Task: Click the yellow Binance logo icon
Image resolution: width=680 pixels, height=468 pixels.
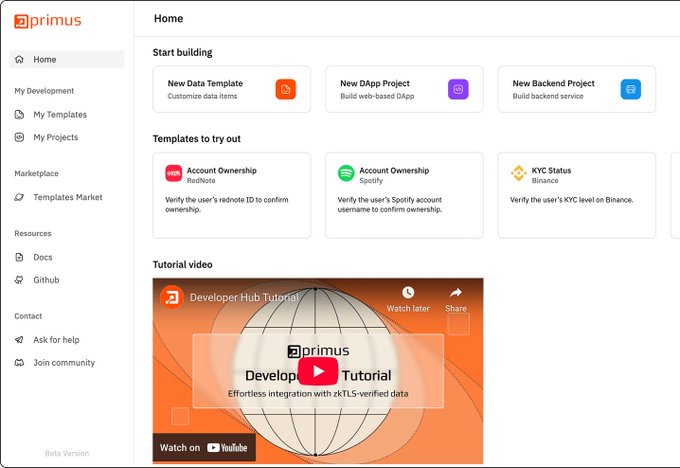Action: (518, 173)
